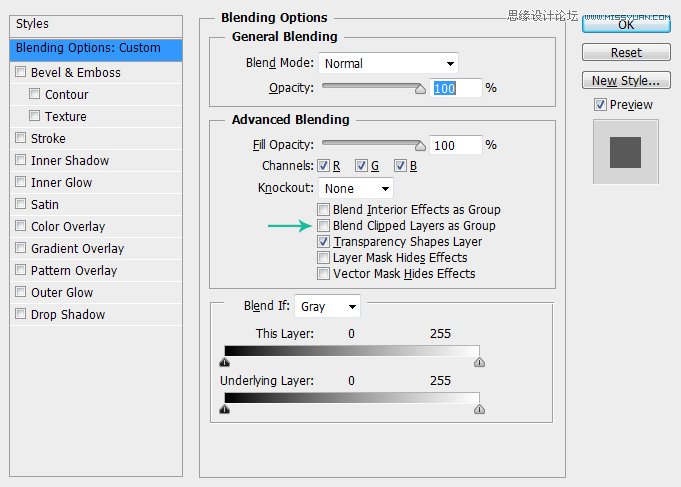Enable the Bevel & Emboss checkbox
This screenshot has height=487, width=681.
click(x=20, y=72)
